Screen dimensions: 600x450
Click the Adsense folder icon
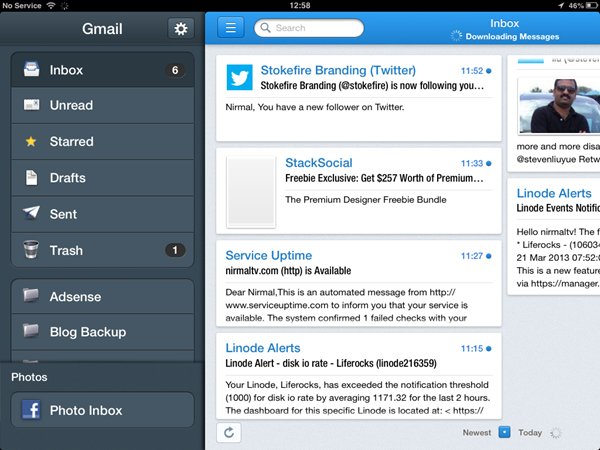tap(31, 295)
